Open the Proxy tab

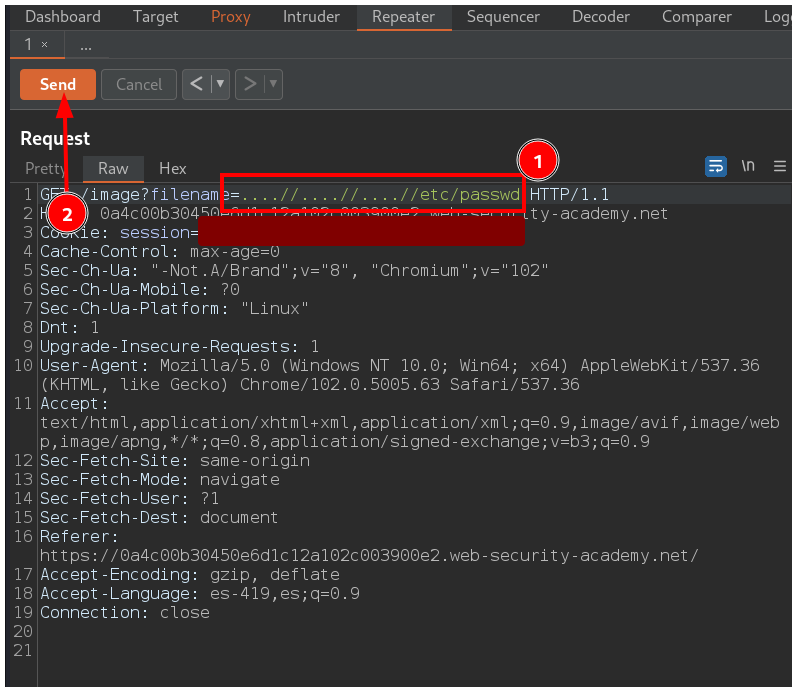[231, 16]
